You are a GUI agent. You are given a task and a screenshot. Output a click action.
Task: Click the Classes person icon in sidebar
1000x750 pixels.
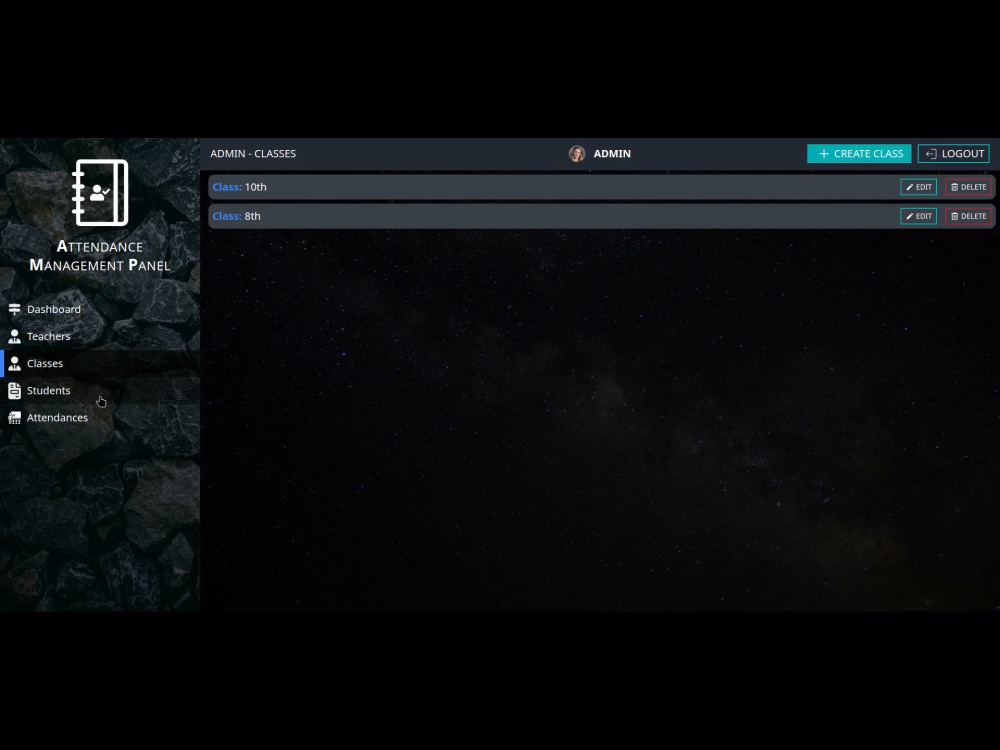[15, 364]
